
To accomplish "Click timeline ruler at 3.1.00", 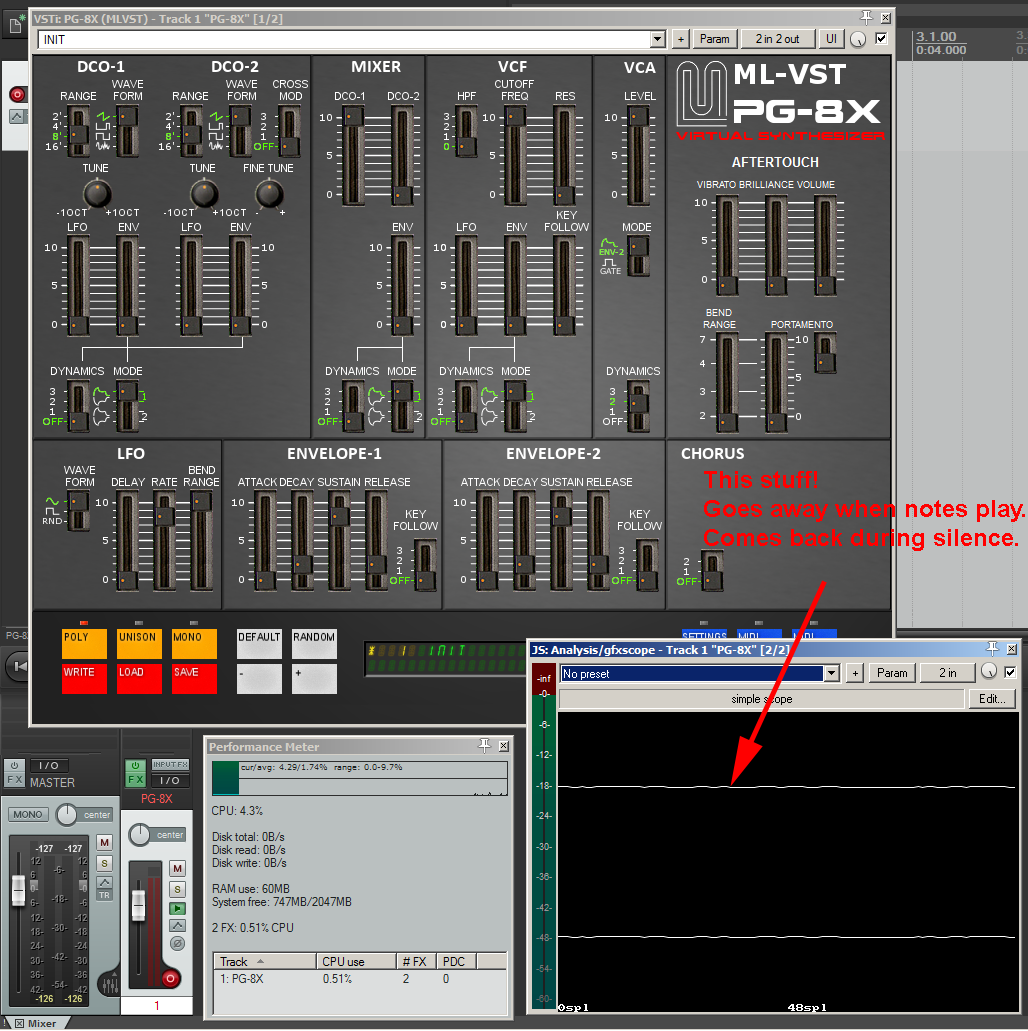I will (x=937, y=37).
